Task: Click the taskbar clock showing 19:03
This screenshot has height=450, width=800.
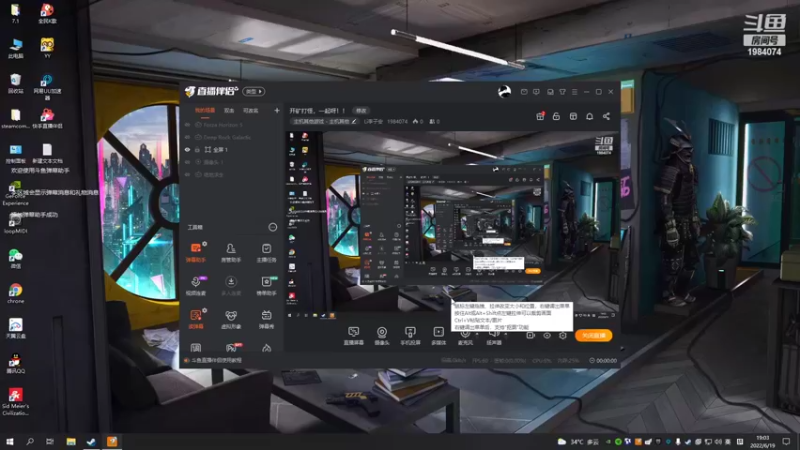Action: coord(763,441)
